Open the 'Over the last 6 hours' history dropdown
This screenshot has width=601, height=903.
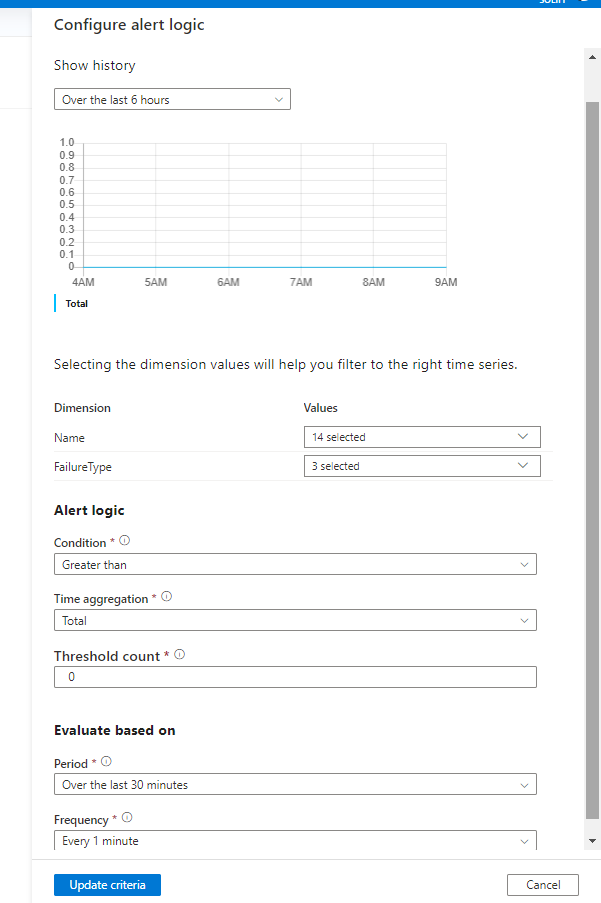(x=172, y=99)
